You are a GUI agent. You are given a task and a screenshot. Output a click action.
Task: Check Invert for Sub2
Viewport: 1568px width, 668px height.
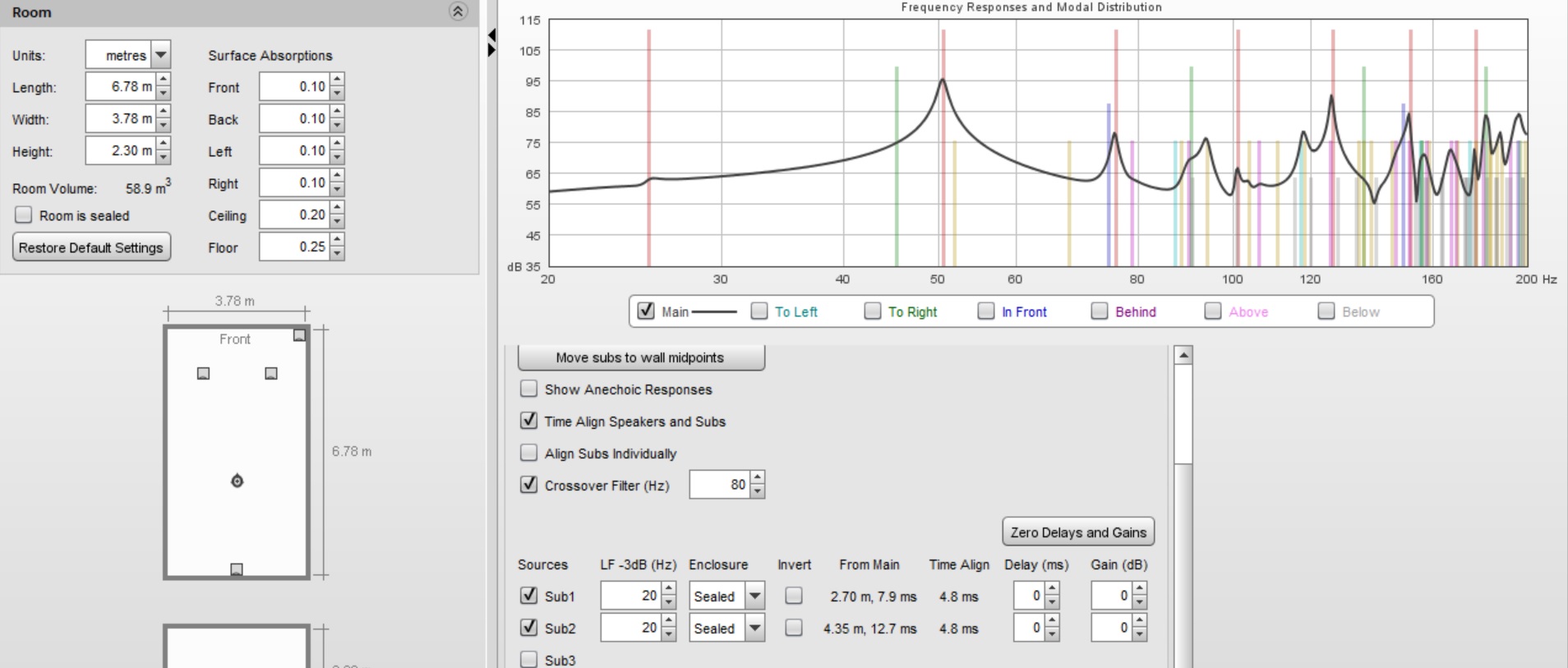pos(794,628)
